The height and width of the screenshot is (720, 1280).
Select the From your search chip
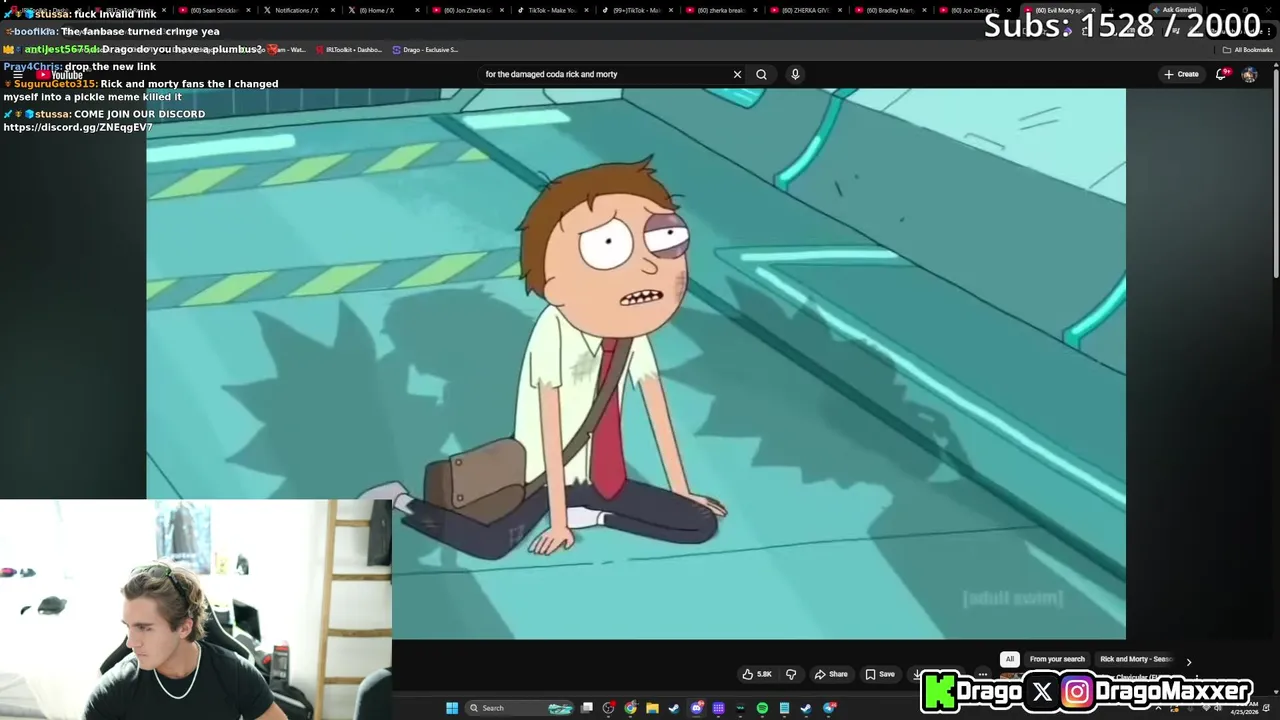click(x=1057, y=659)
